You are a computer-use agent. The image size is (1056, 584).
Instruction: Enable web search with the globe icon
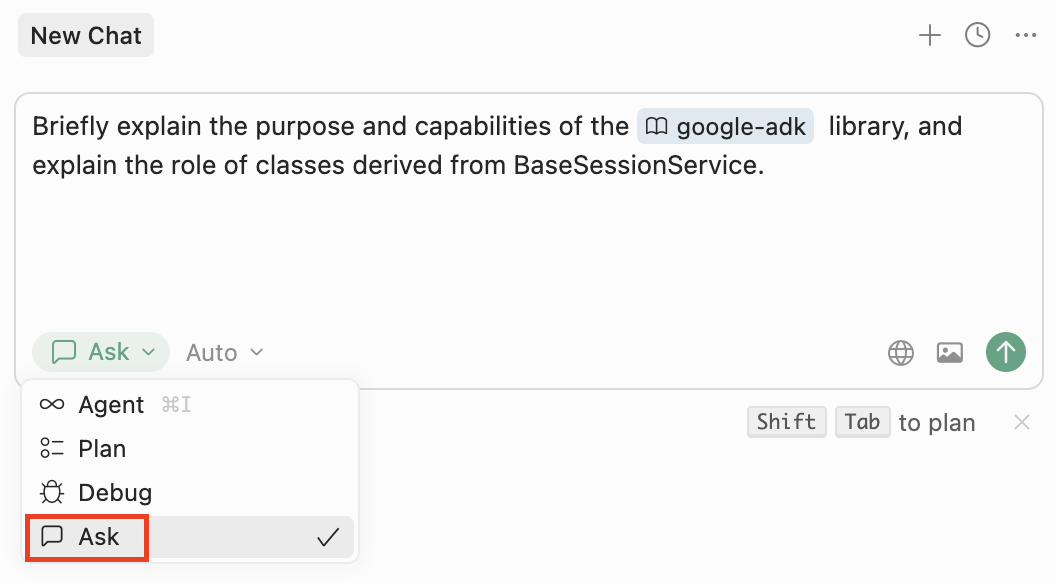click(900, 352)
